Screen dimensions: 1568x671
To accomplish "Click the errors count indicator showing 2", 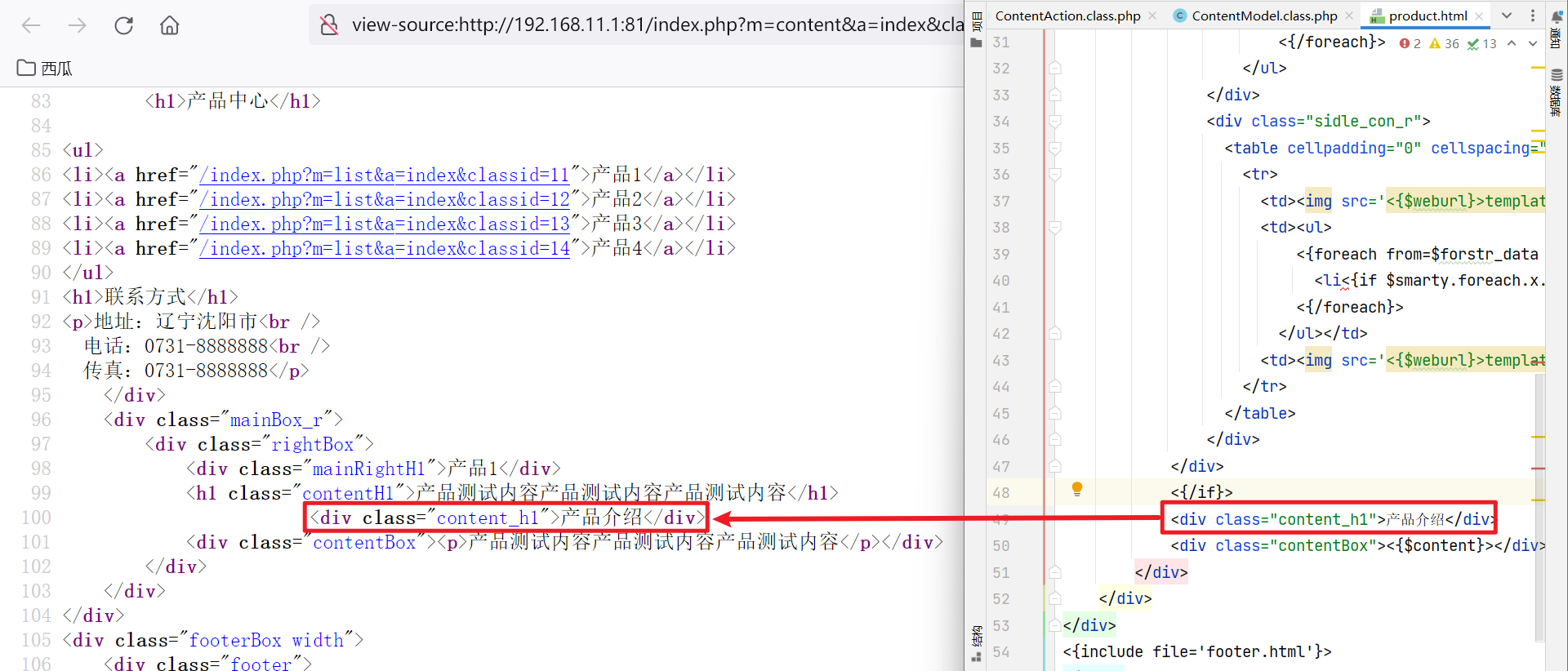I will tap(1410, 43).
